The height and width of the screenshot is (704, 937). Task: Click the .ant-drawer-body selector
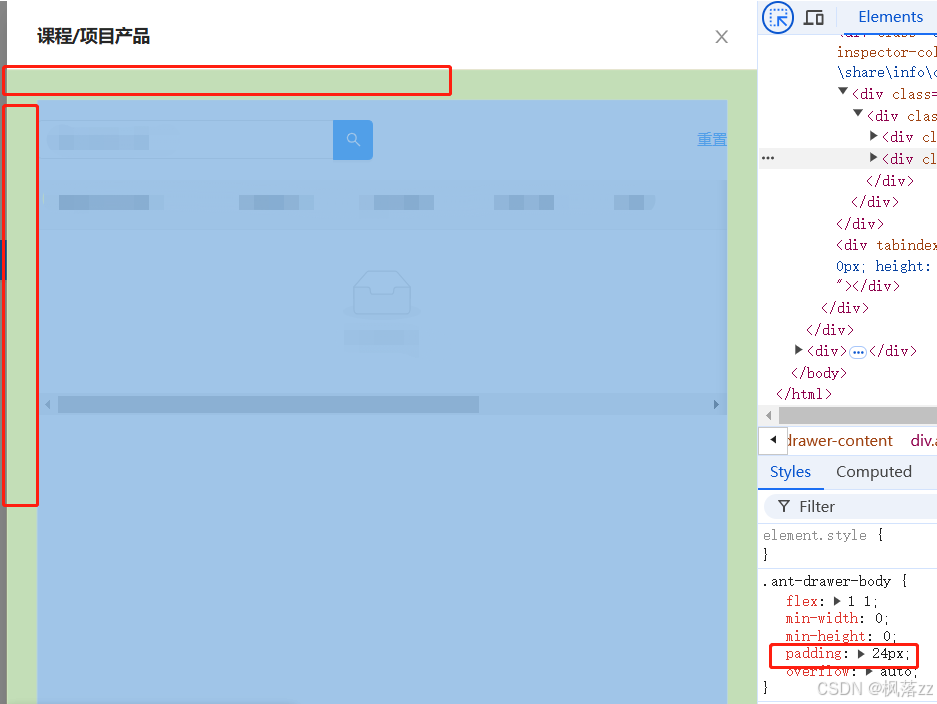pyautogui.click(x=827, y=581)
